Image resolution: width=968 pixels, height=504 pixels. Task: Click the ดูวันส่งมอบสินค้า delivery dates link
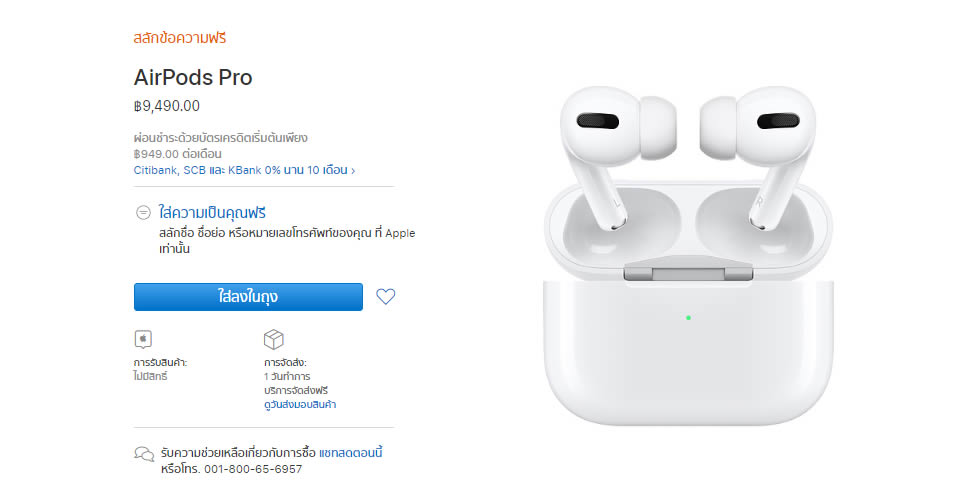pyautogui.click(x=300, y=405)
